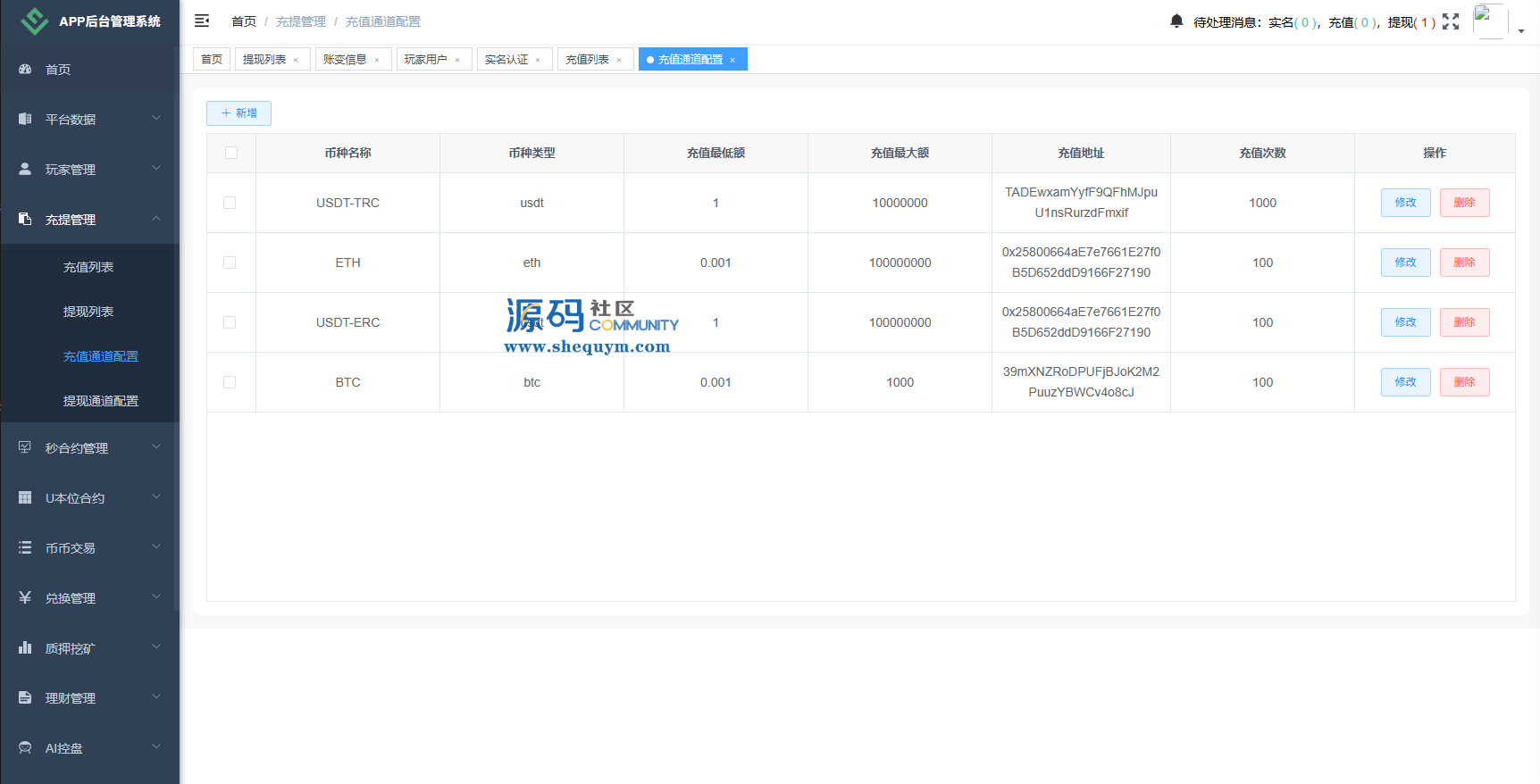Close the 实名认证 tab
Screen dimensions: 1540x784
click(538, 60)
